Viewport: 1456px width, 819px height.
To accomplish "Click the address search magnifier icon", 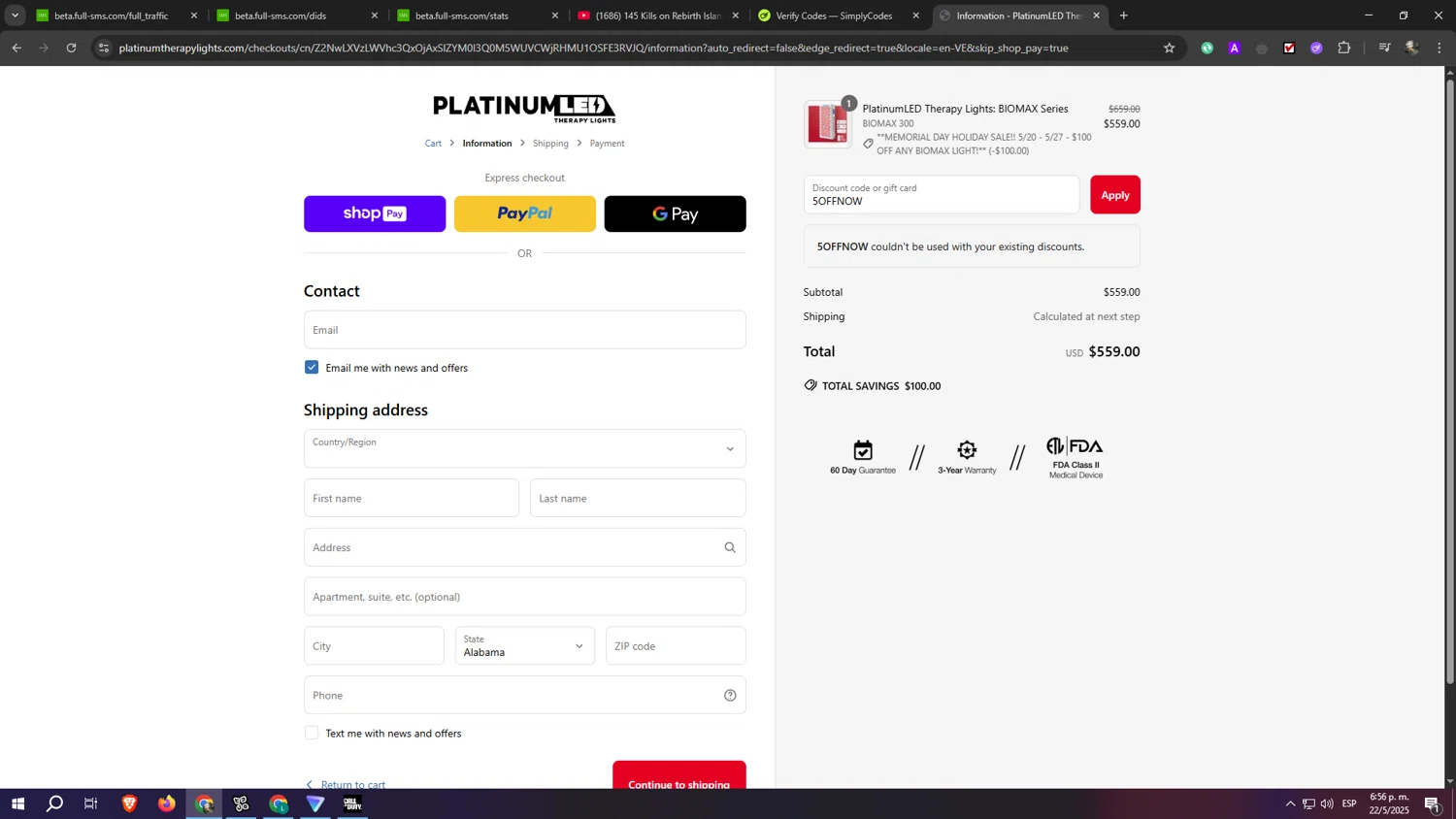I will [x=730, y=547].
